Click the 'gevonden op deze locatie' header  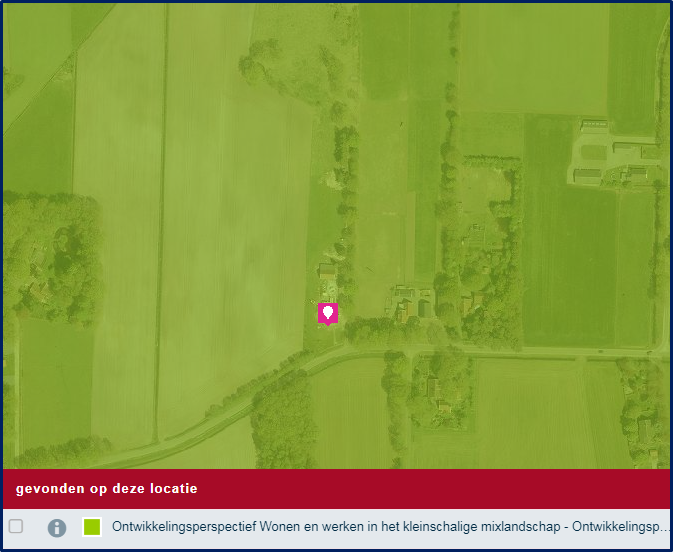point(336,489)
